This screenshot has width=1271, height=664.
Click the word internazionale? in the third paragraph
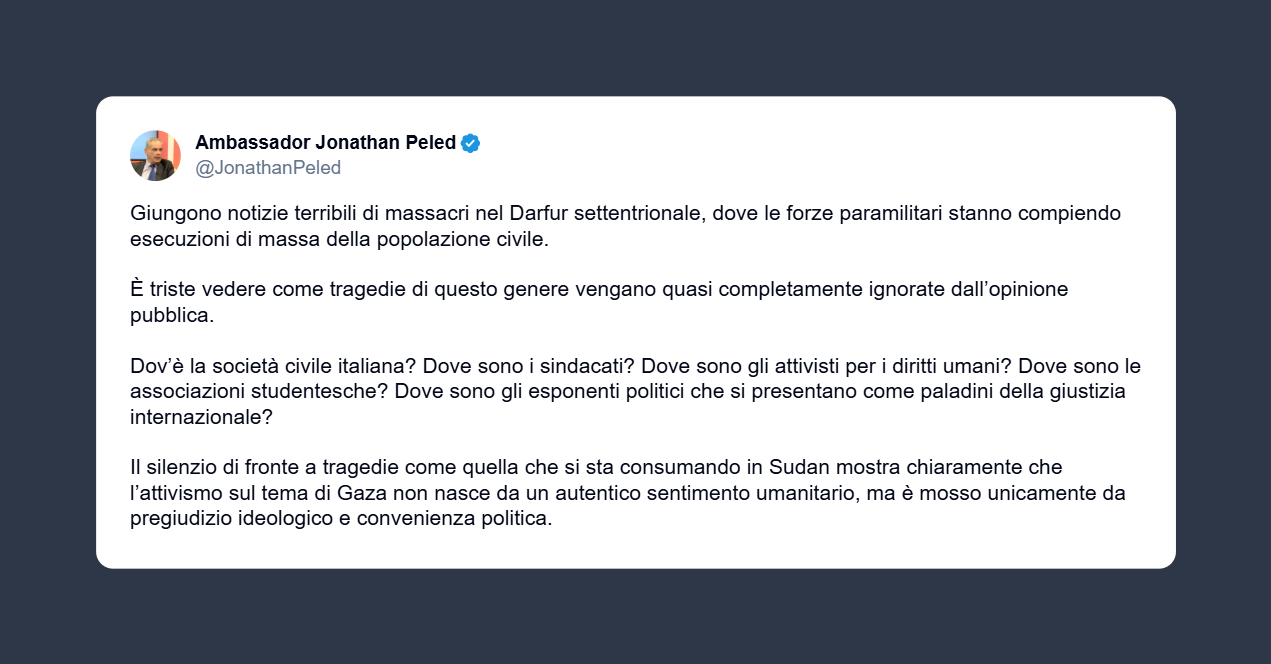[201, 417]
